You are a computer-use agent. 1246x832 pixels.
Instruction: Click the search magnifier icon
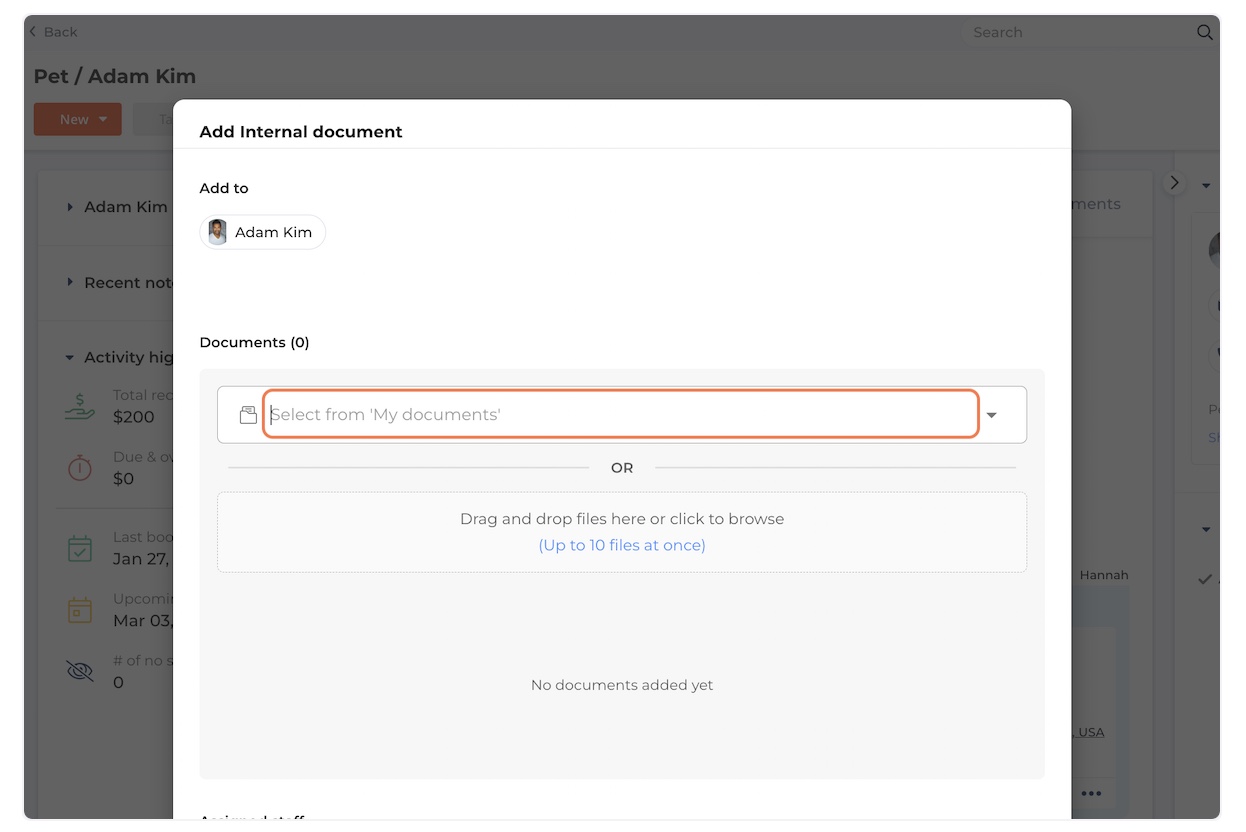coord(1204,32)
